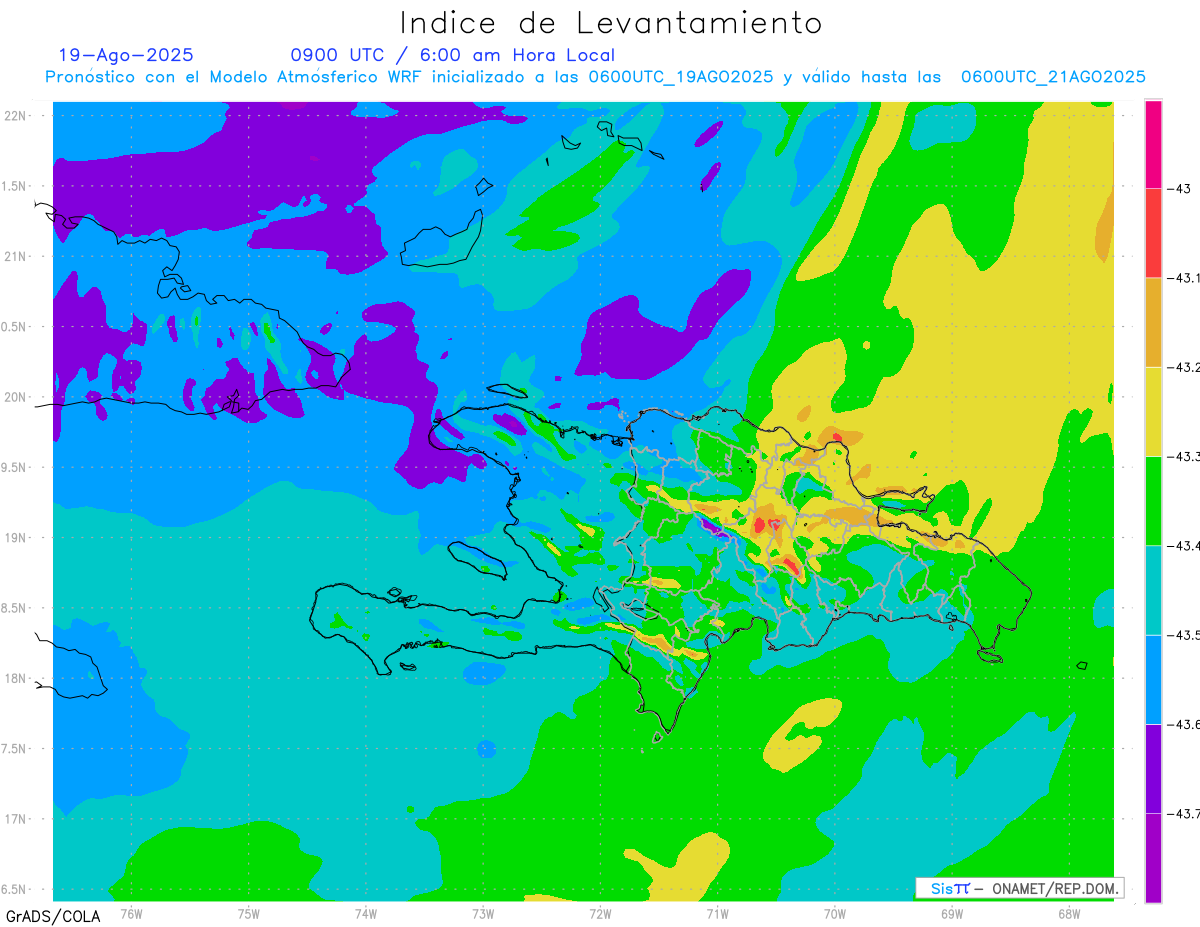The image size is (1200, 927).
Task: Click the '-43.4' legend value
Action: pos(1183,545)
